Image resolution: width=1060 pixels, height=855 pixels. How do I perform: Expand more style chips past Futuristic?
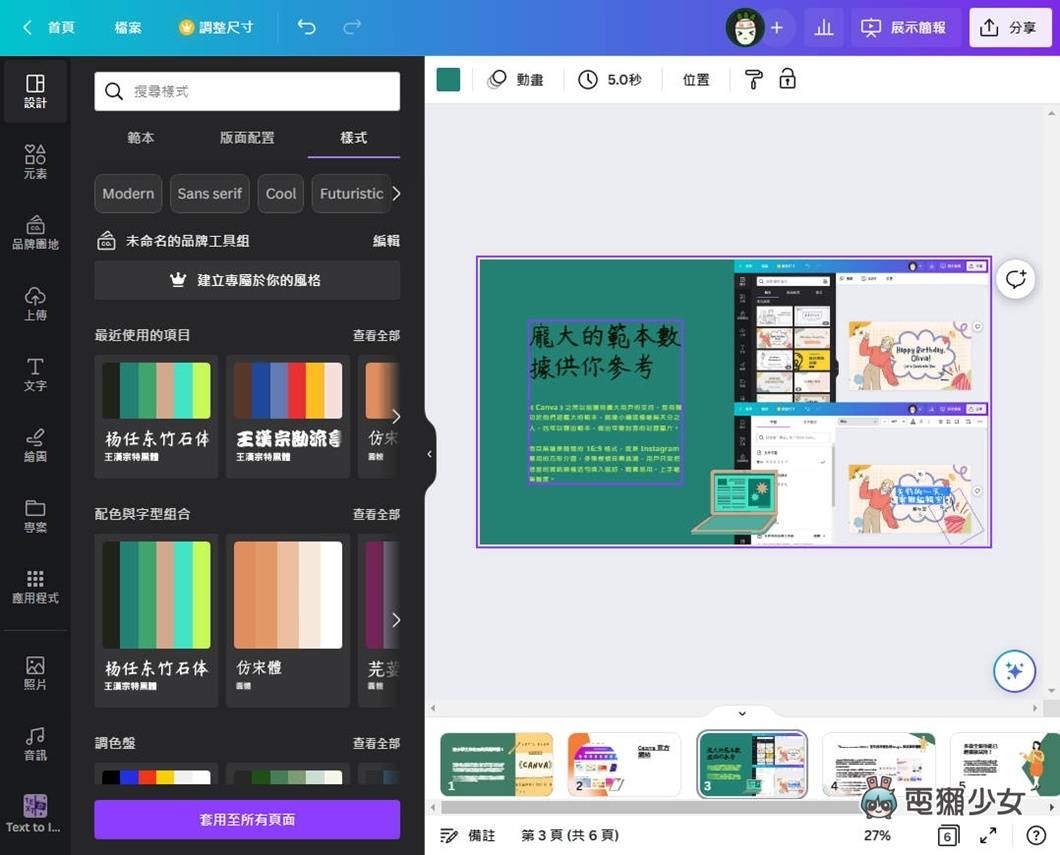(396, 193)
